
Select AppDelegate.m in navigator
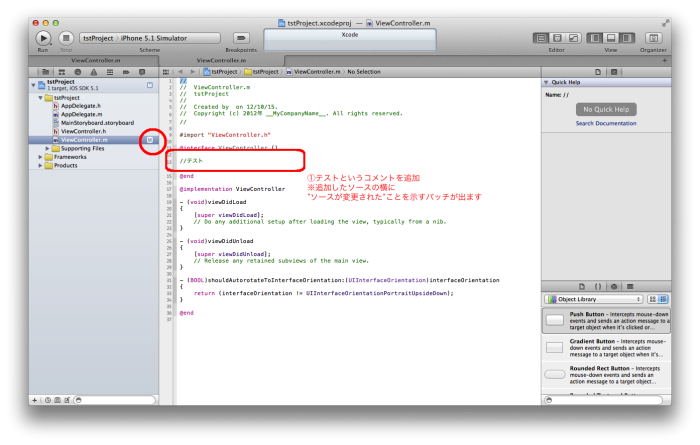(x=94, y=114)
